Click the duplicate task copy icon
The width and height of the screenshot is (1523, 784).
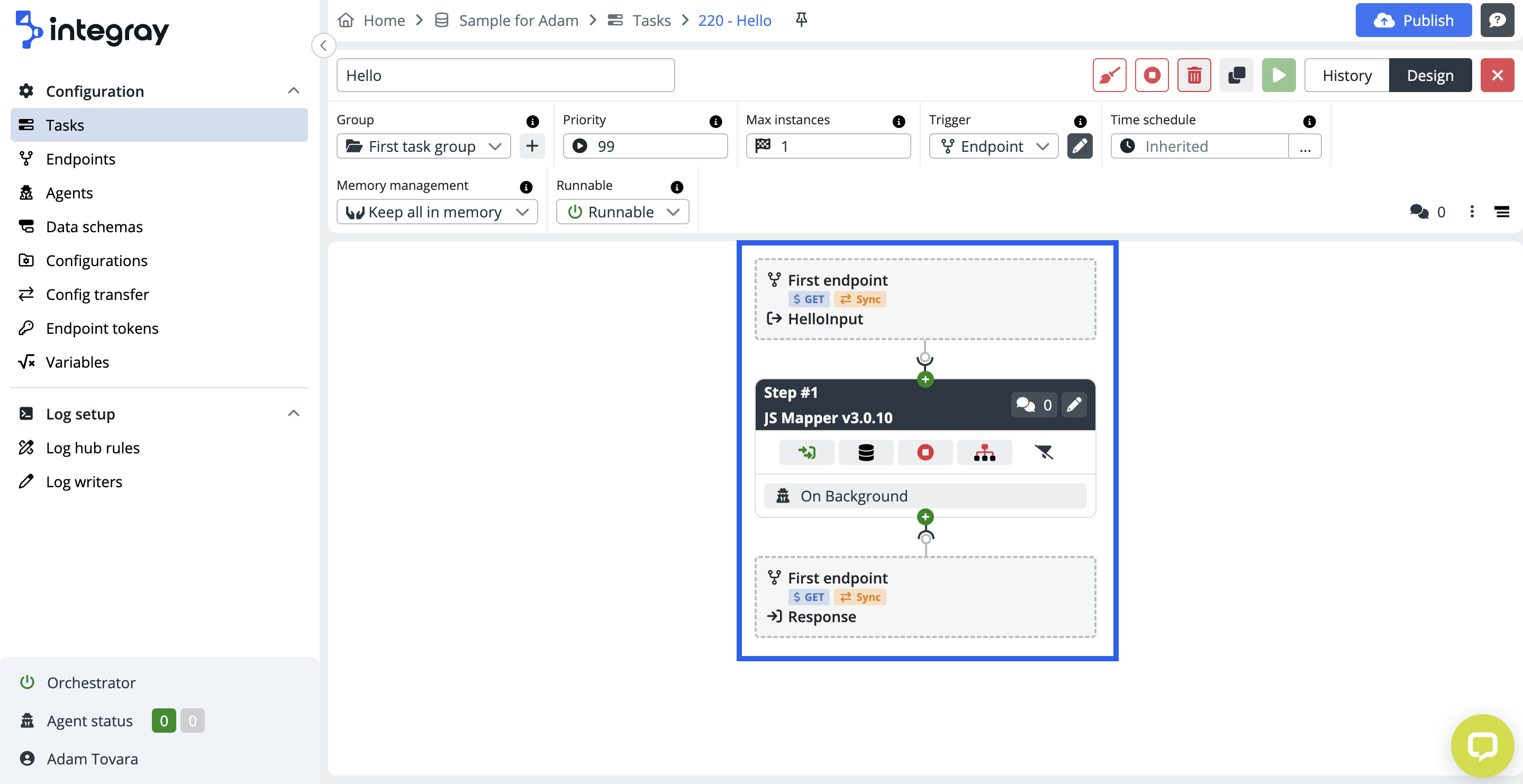coord(1236,75)
